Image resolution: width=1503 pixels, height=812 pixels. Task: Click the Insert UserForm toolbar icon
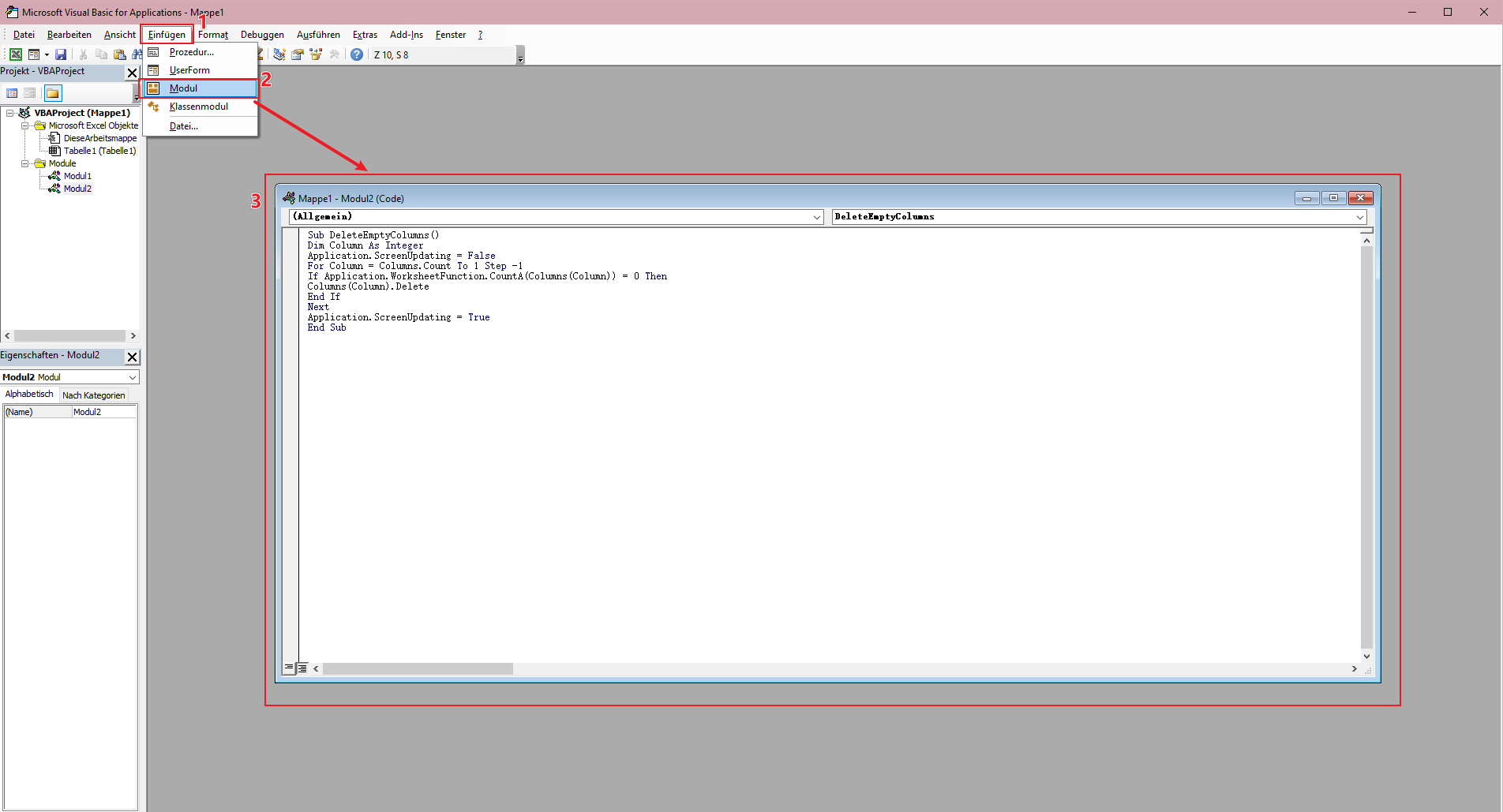click(x=34, y=54)
